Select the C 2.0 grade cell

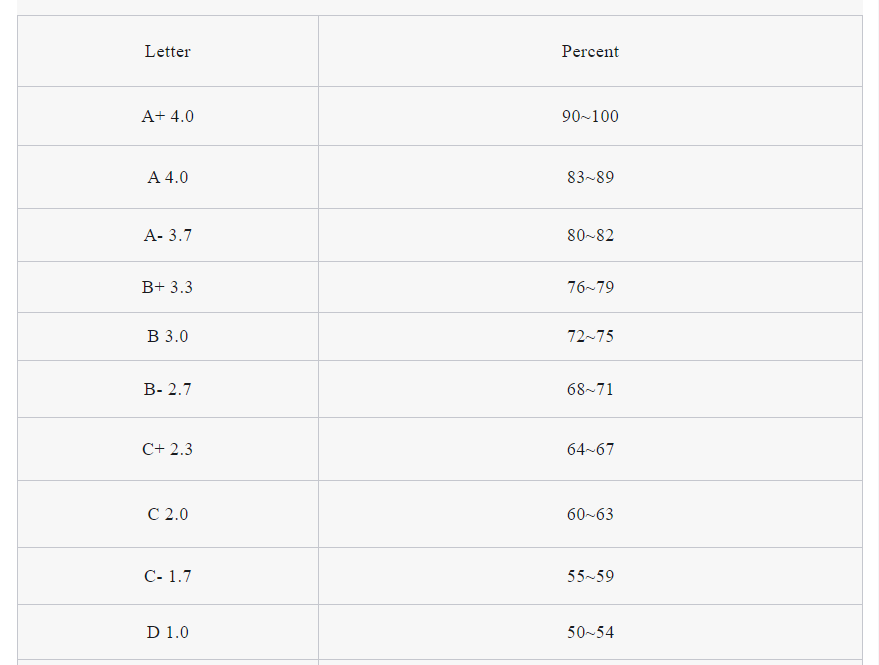pyautogui.click(x=168, y=514)
